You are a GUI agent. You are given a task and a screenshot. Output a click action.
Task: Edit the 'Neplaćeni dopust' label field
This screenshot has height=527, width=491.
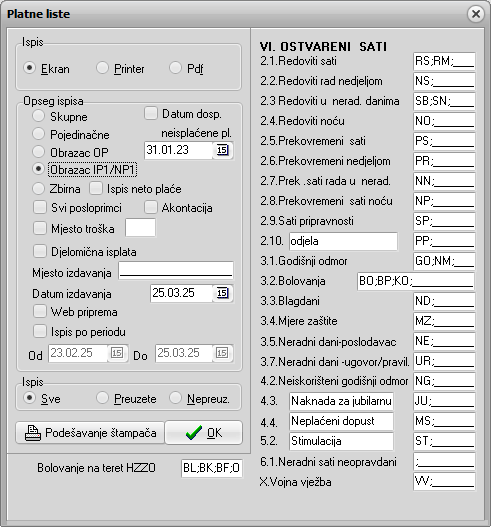pos(341,421)
